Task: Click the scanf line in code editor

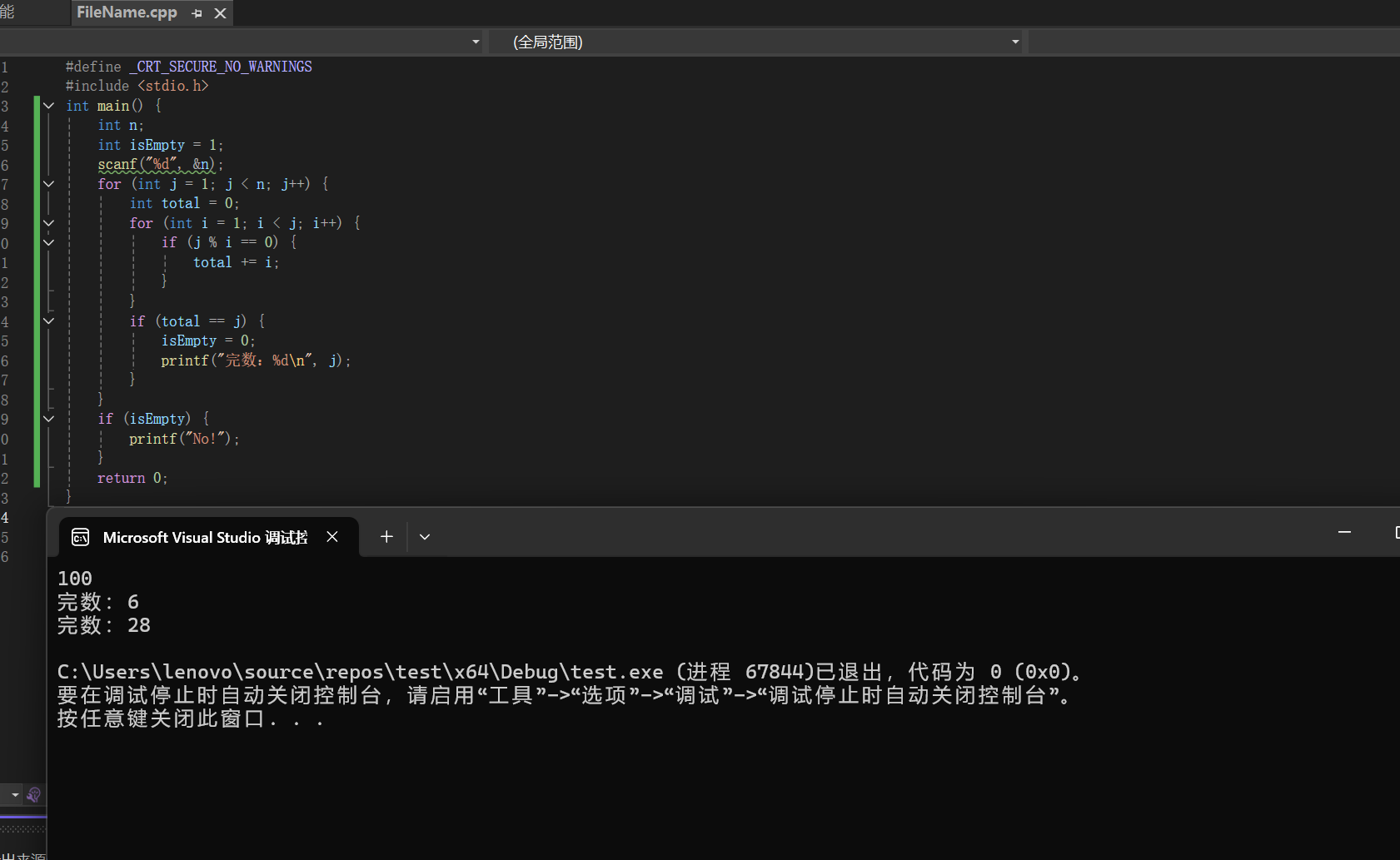Action: click(160, 165)
